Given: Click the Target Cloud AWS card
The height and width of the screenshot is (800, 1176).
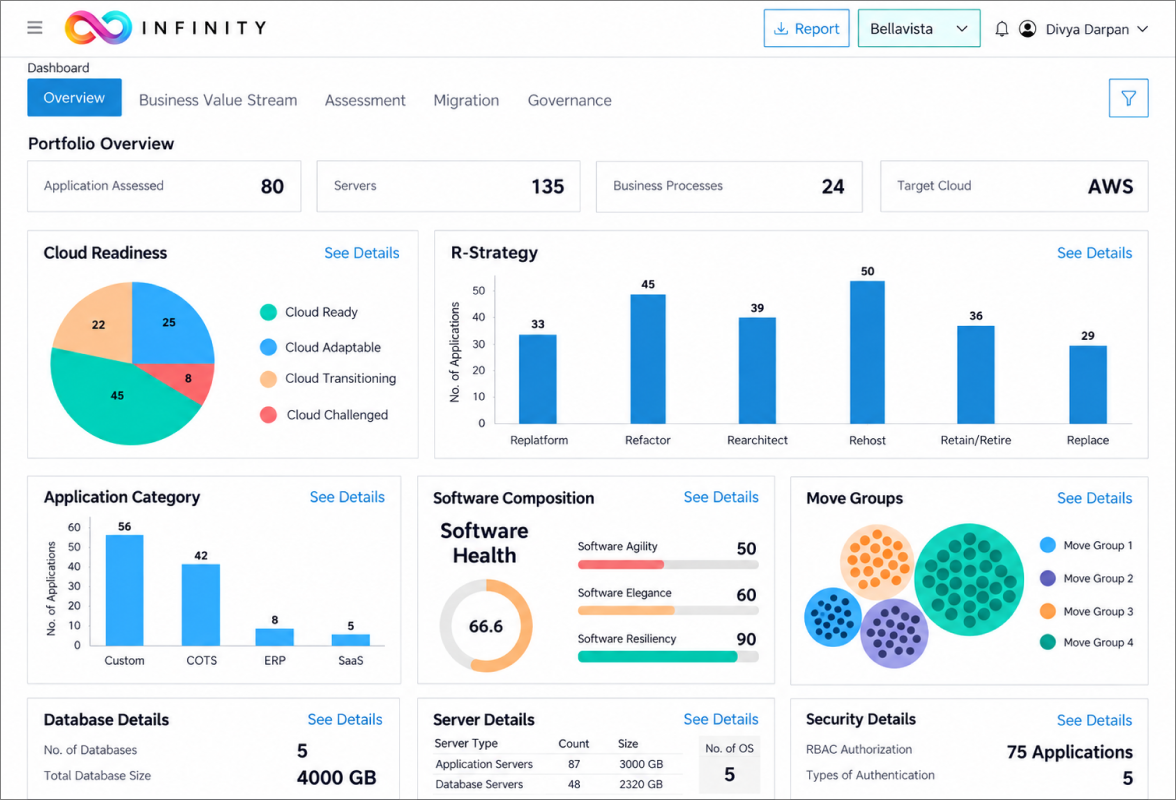Looking at the screenshot, I should pyautogui.click(x=1014, y=186).
